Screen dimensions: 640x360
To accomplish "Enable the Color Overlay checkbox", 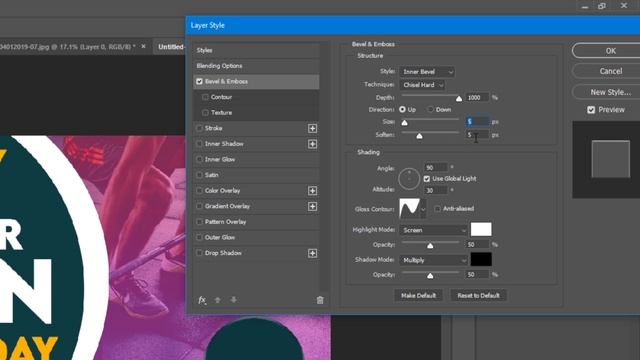I will pos(199,191).
